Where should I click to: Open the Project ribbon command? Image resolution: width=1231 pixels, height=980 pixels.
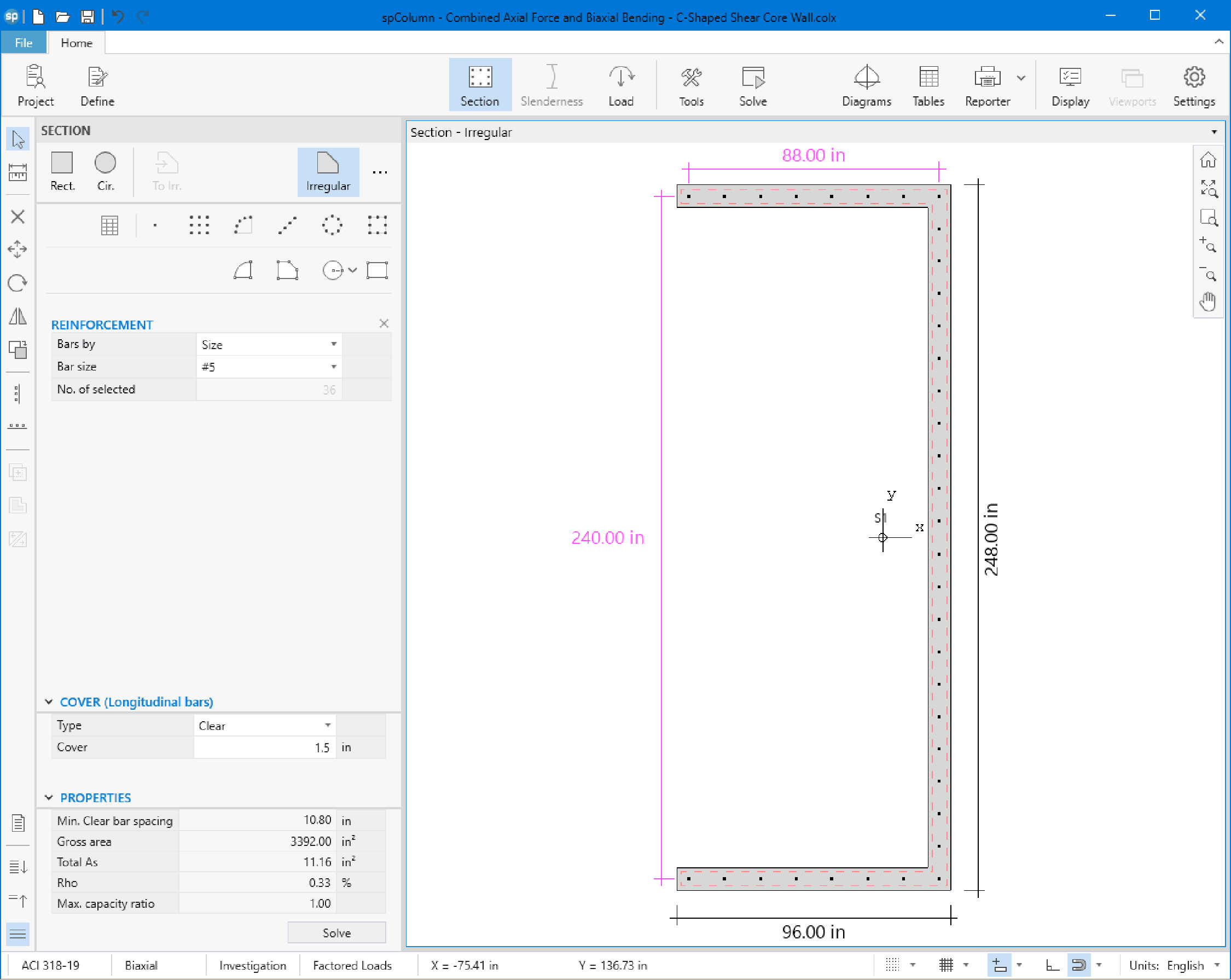pos(36,86)
